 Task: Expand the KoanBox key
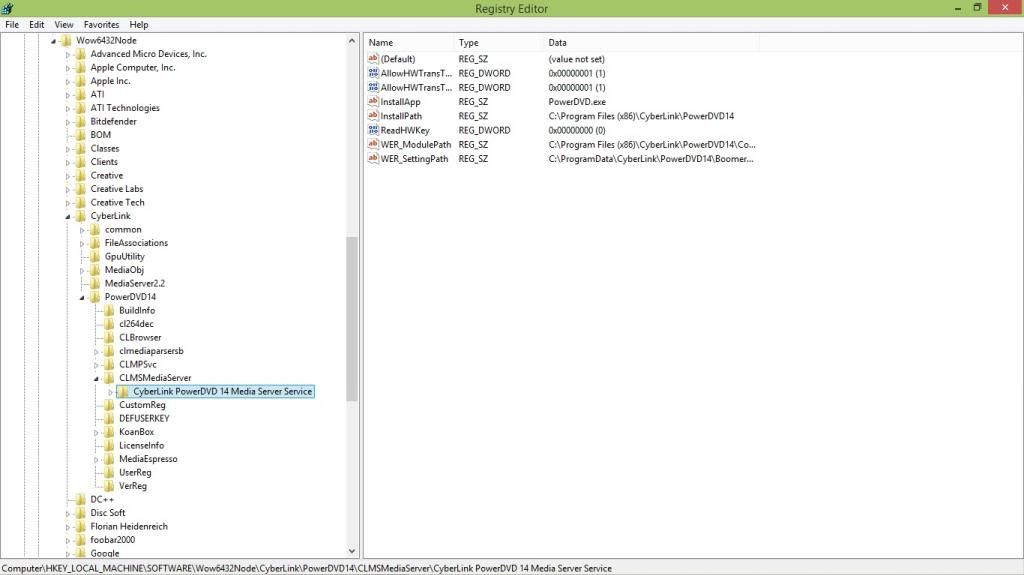(96, 433)
